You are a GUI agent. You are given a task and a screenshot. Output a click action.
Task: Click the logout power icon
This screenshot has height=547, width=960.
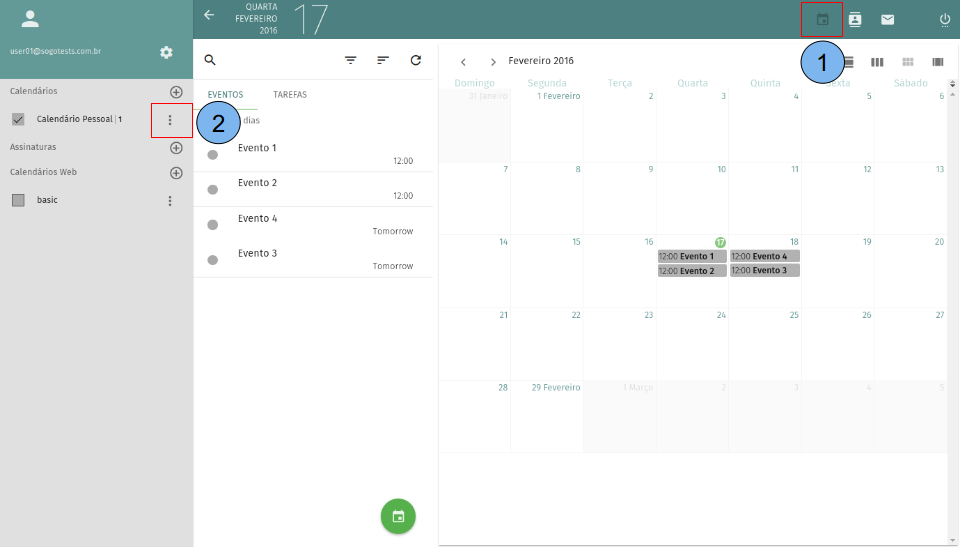pos(945,20)
